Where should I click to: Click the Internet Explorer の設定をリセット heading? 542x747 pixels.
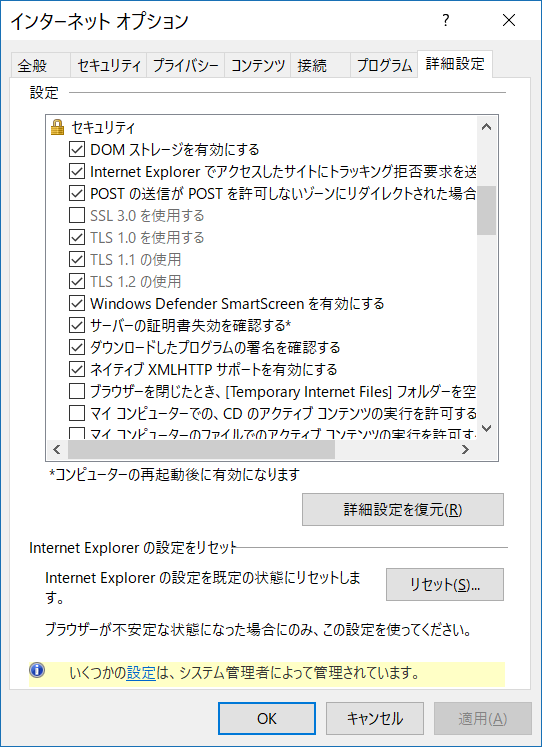[x=133, y=547]
